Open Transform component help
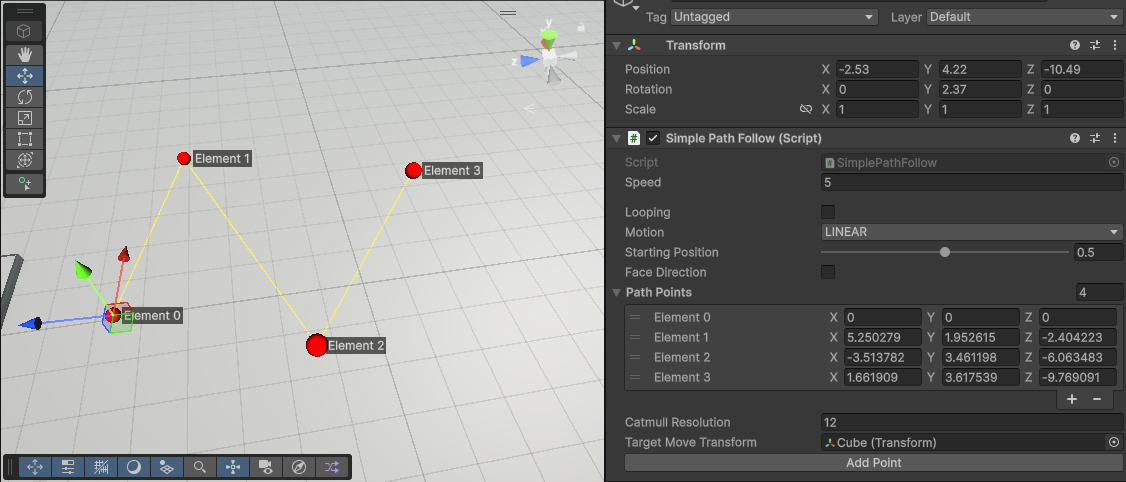 point(1075,45)
